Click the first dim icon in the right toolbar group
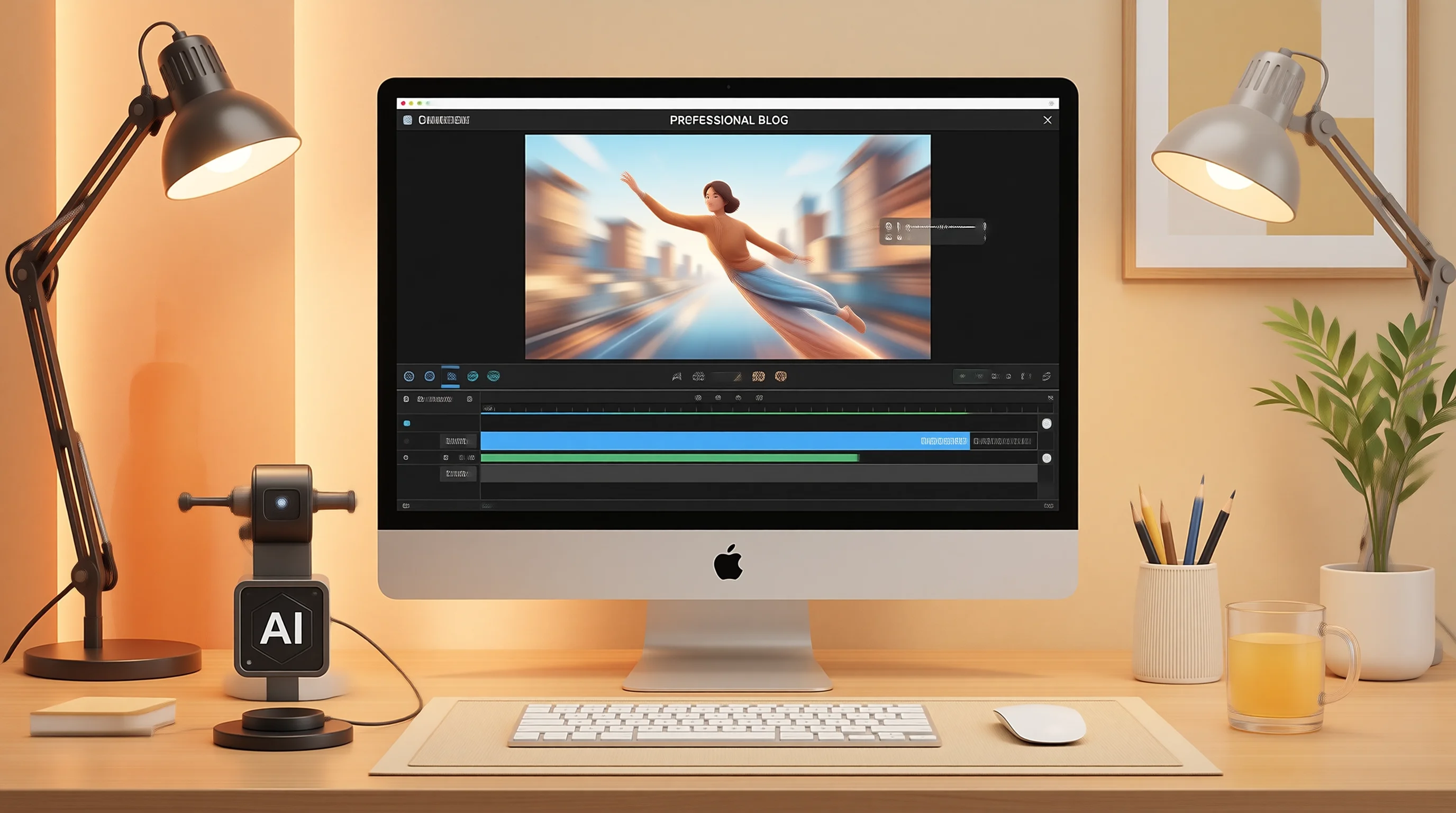This screenshot has width=1456, height=813. click(962, 376)
